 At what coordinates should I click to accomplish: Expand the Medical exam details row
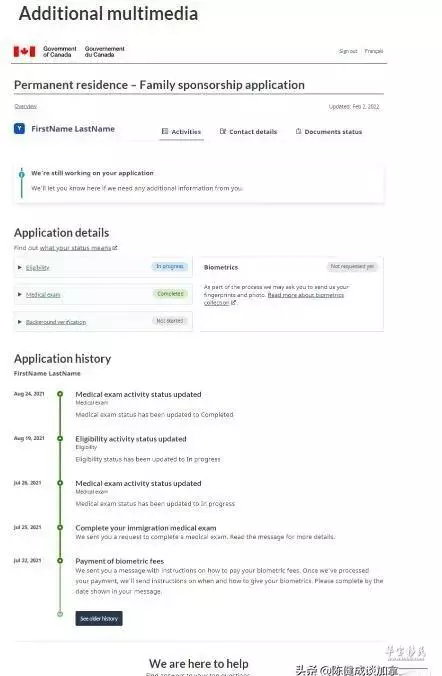pos(103,294)
